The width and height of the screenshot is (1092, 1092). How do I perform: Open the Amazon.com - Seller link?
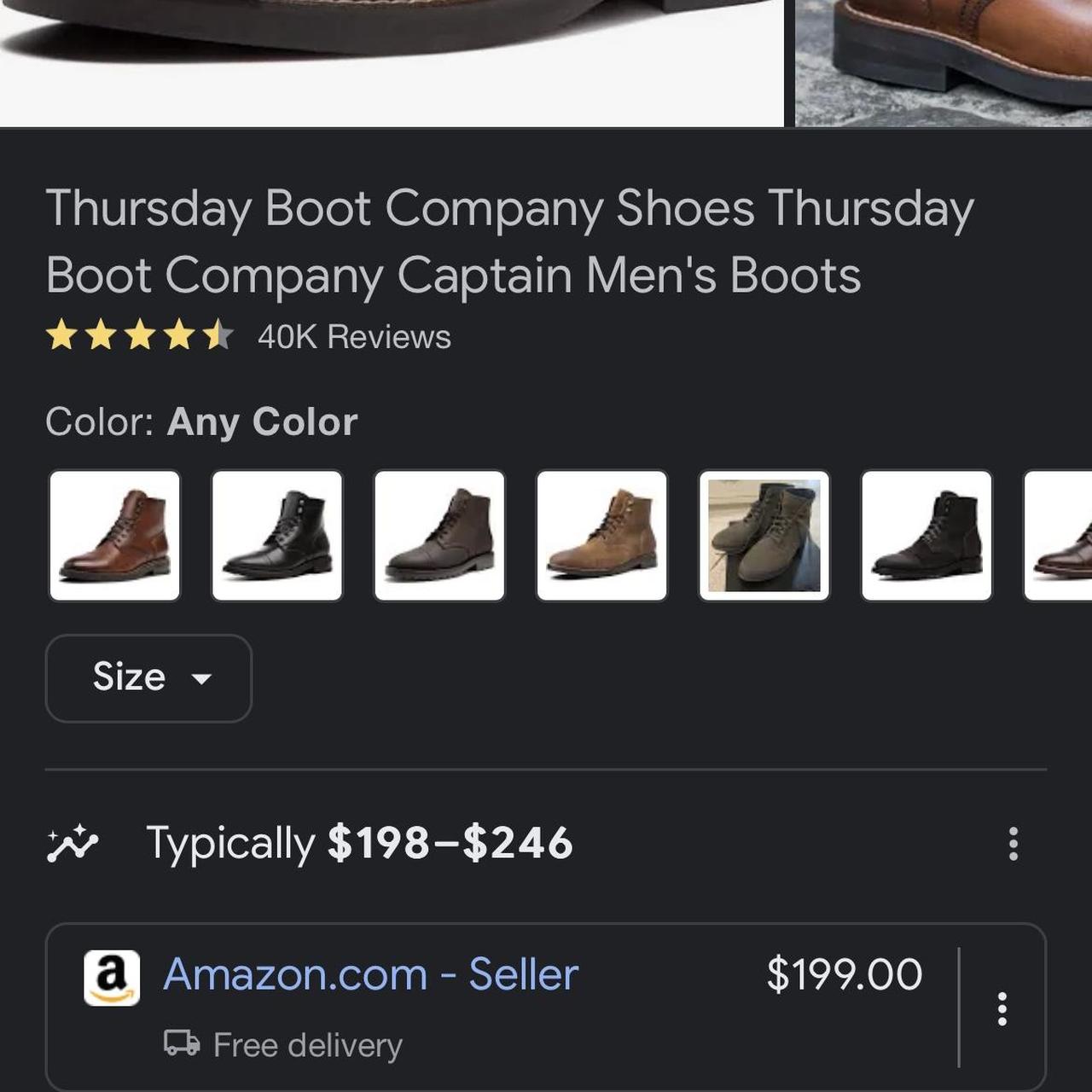pos(370,974)
